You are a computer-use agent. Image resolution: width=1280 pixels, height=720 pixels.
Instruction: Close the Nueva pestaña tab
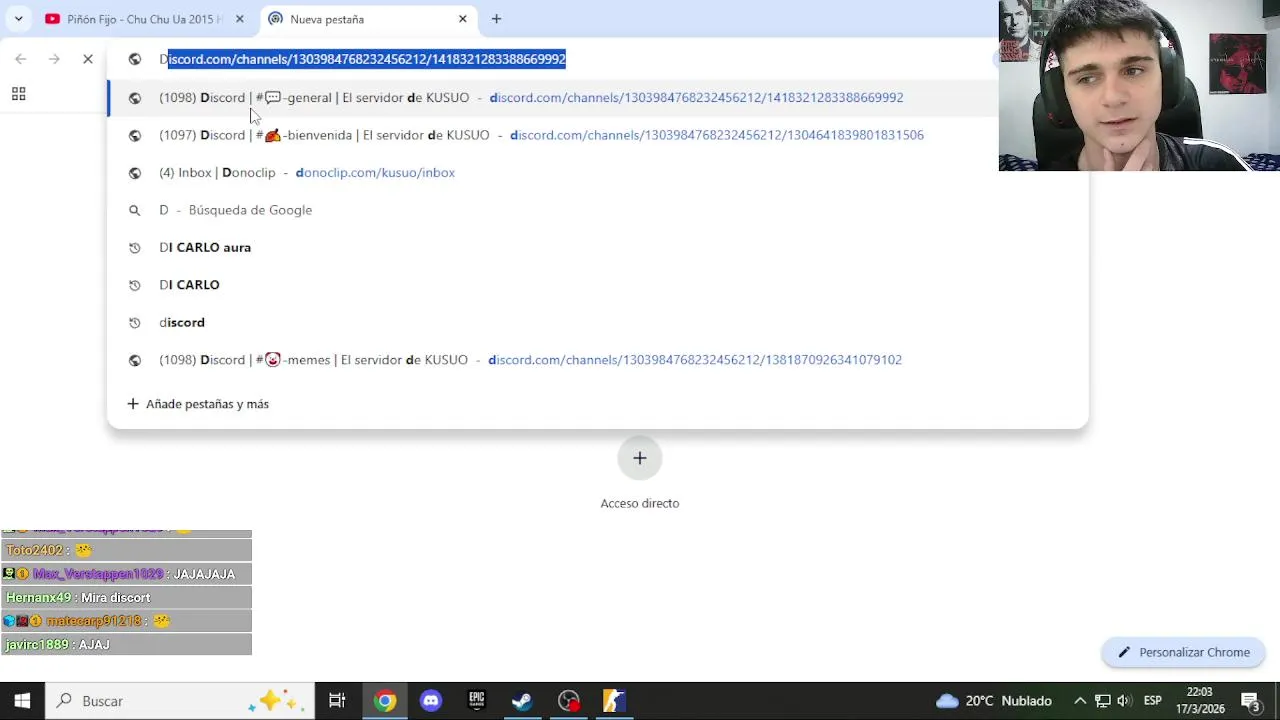click(x=462, y=19)
